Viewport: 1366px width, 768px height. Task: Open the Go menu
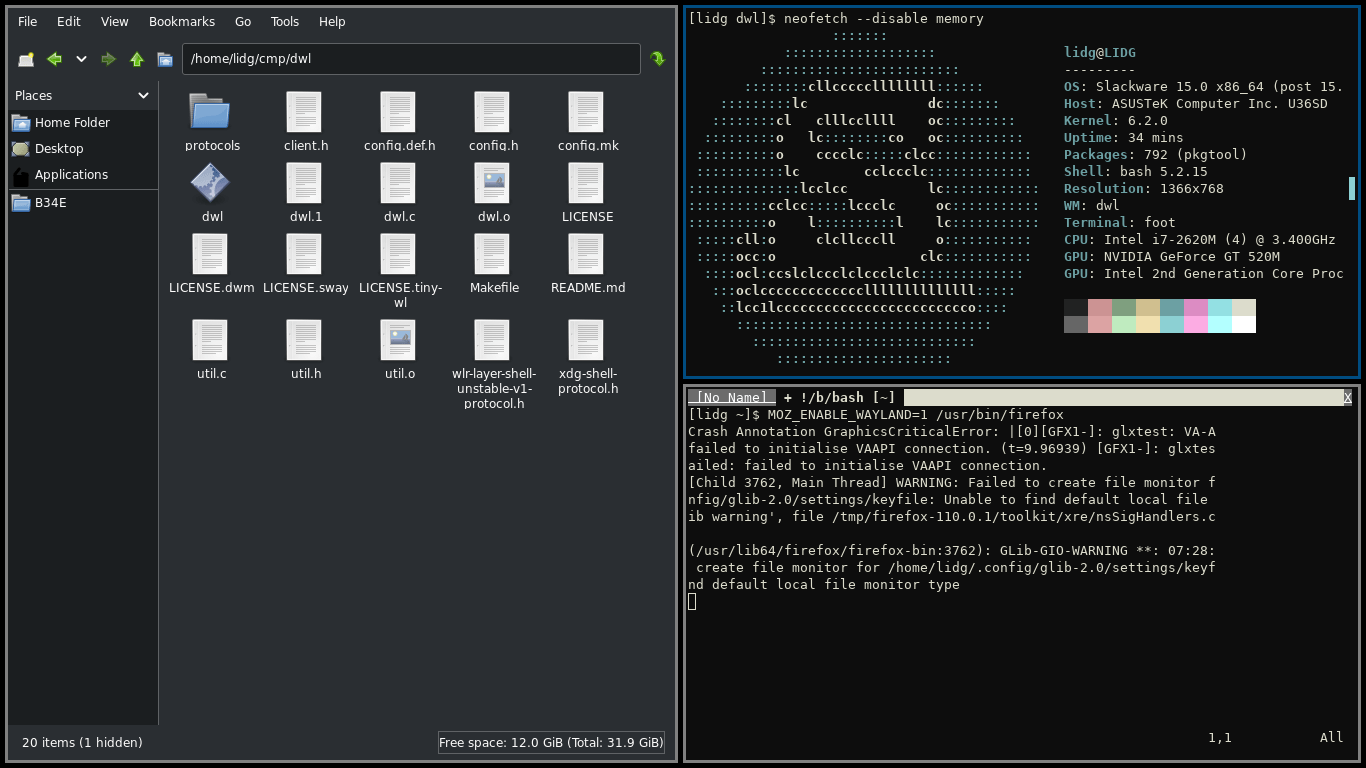243,21
